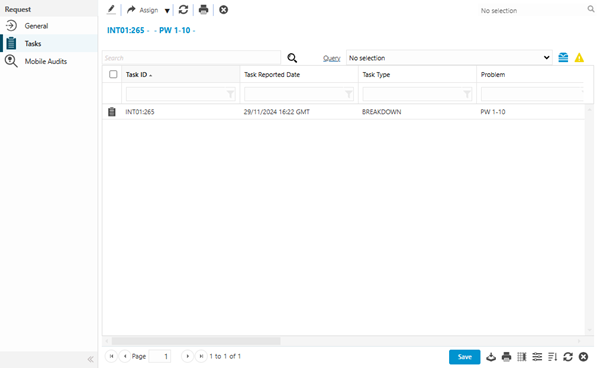Click the magnifier icon next to Search

[x=292, y=58]
